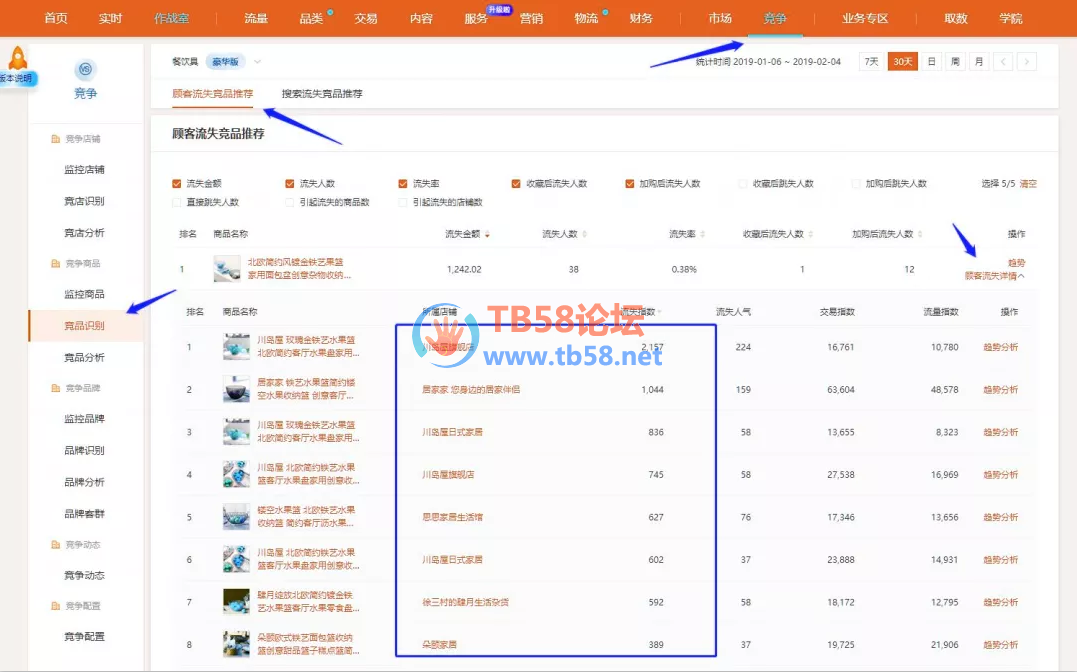1077x672 pixels.
Task: Open 竞品分析 in the left sidebar
Action: (x=84, y=357)
